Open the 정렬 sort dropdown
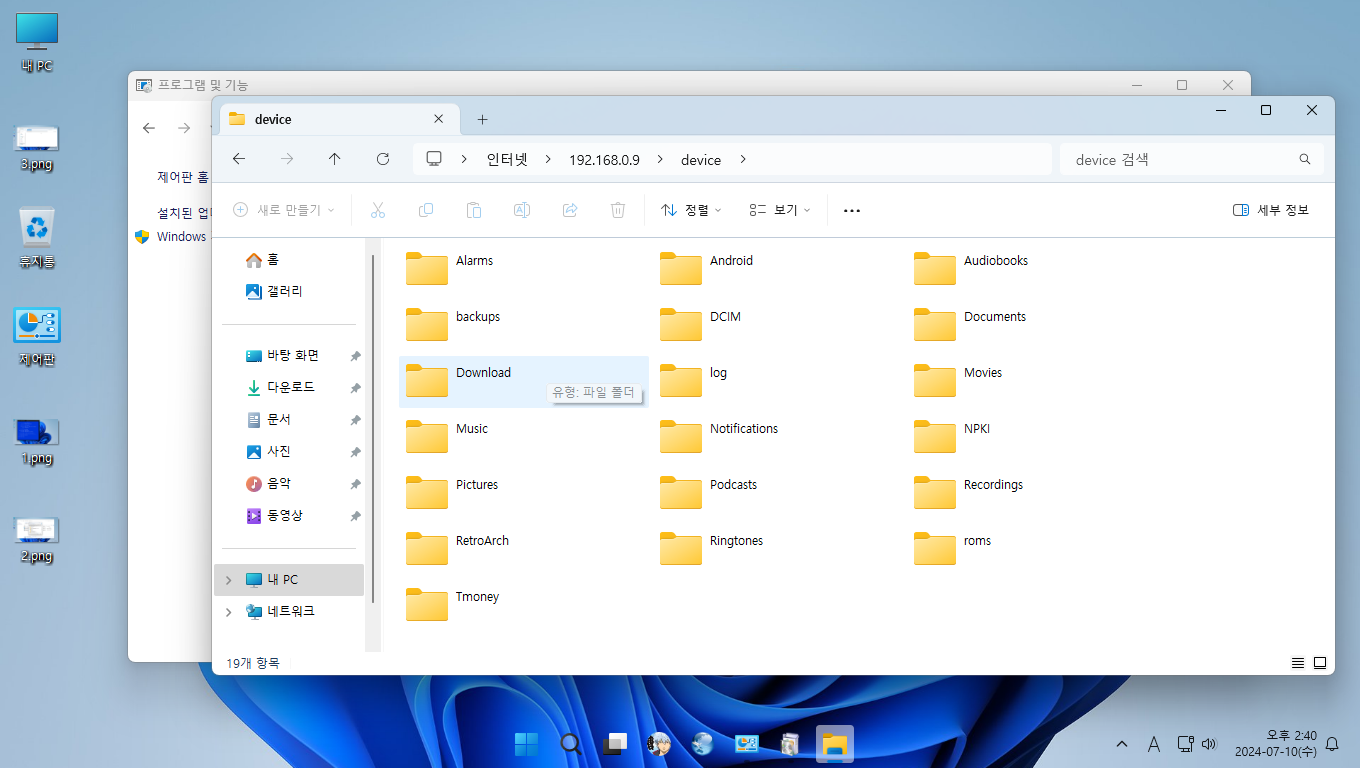1360x768 pixels. tap(692, 210)
